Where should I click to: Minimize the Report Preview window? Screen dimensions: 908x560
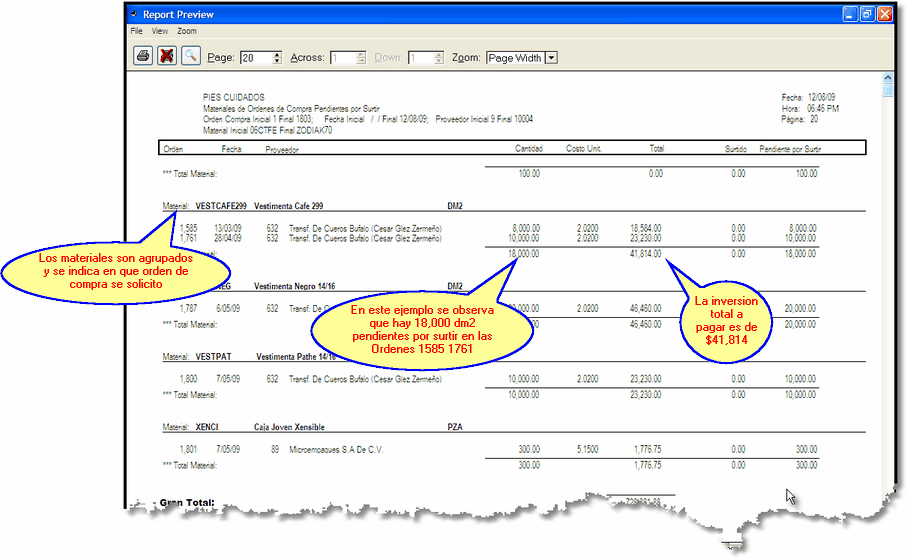tap(850, 14)
